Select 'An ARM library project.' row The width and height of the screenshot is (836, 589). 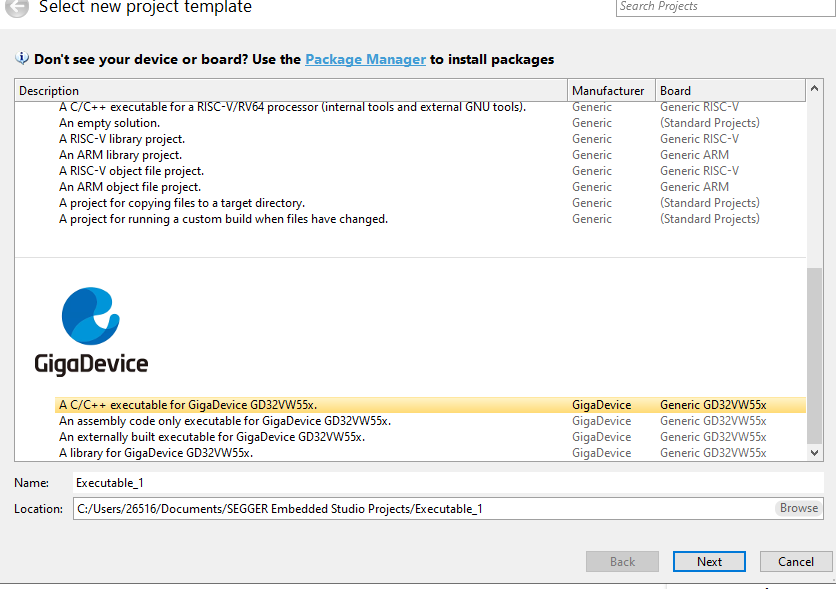(430, 155)
